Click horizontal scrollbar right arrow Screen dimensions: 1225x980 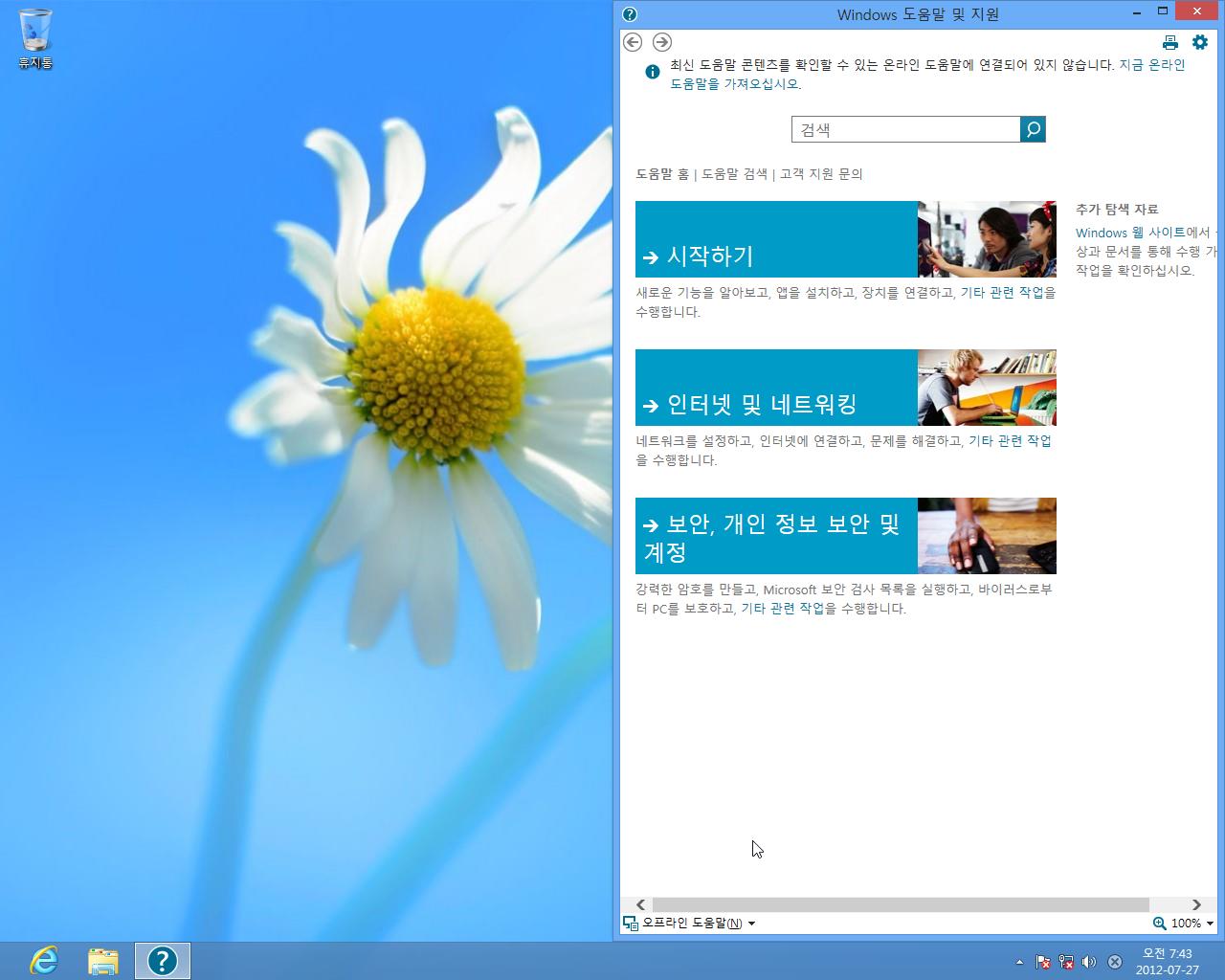tap(1196, 904)
